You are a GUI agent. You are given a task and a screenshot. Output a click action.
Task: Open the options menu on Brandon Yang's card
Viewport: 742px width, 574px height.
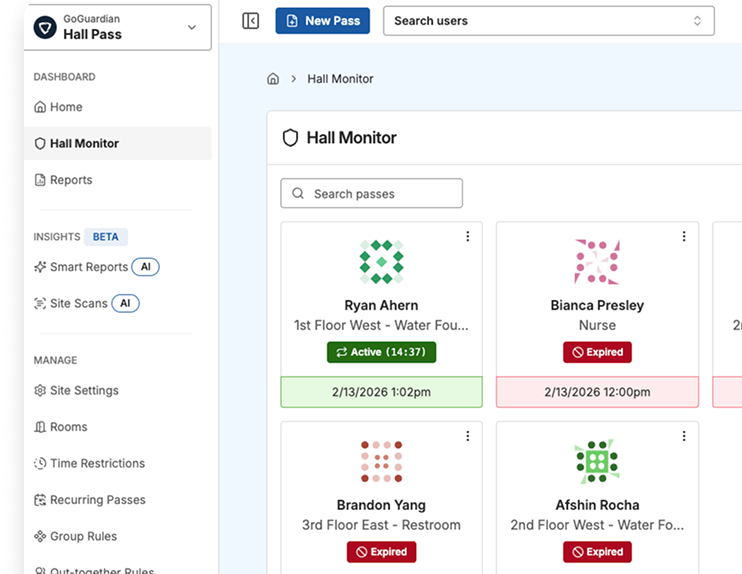[468, 436]
